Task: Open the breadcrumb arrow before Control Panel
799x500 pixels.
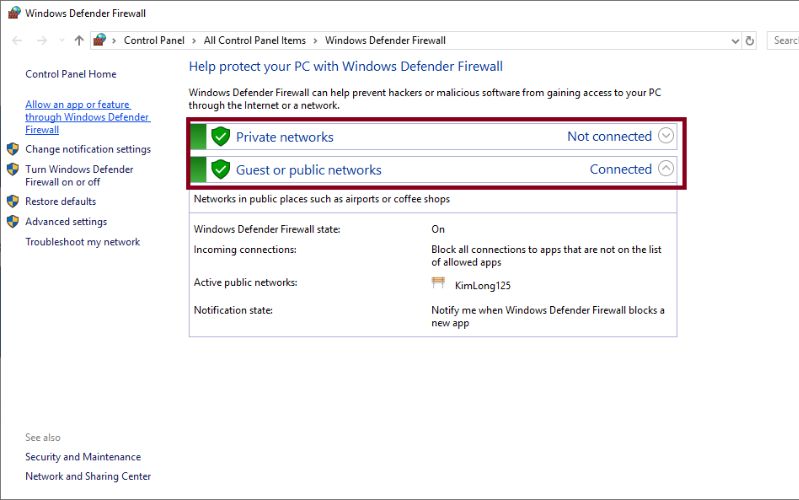Action: point(114,41)
